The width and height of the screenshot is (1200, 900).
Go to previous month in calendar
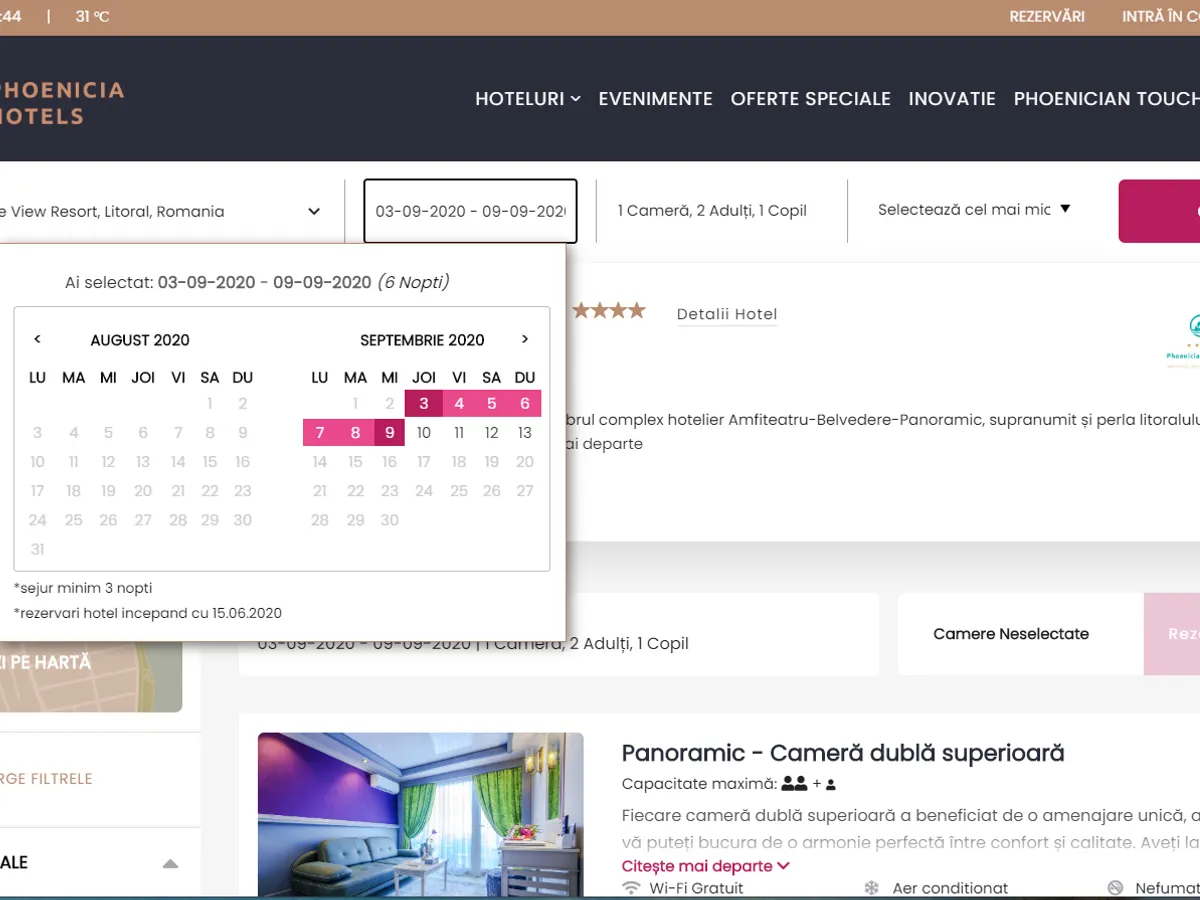(37, 340)
